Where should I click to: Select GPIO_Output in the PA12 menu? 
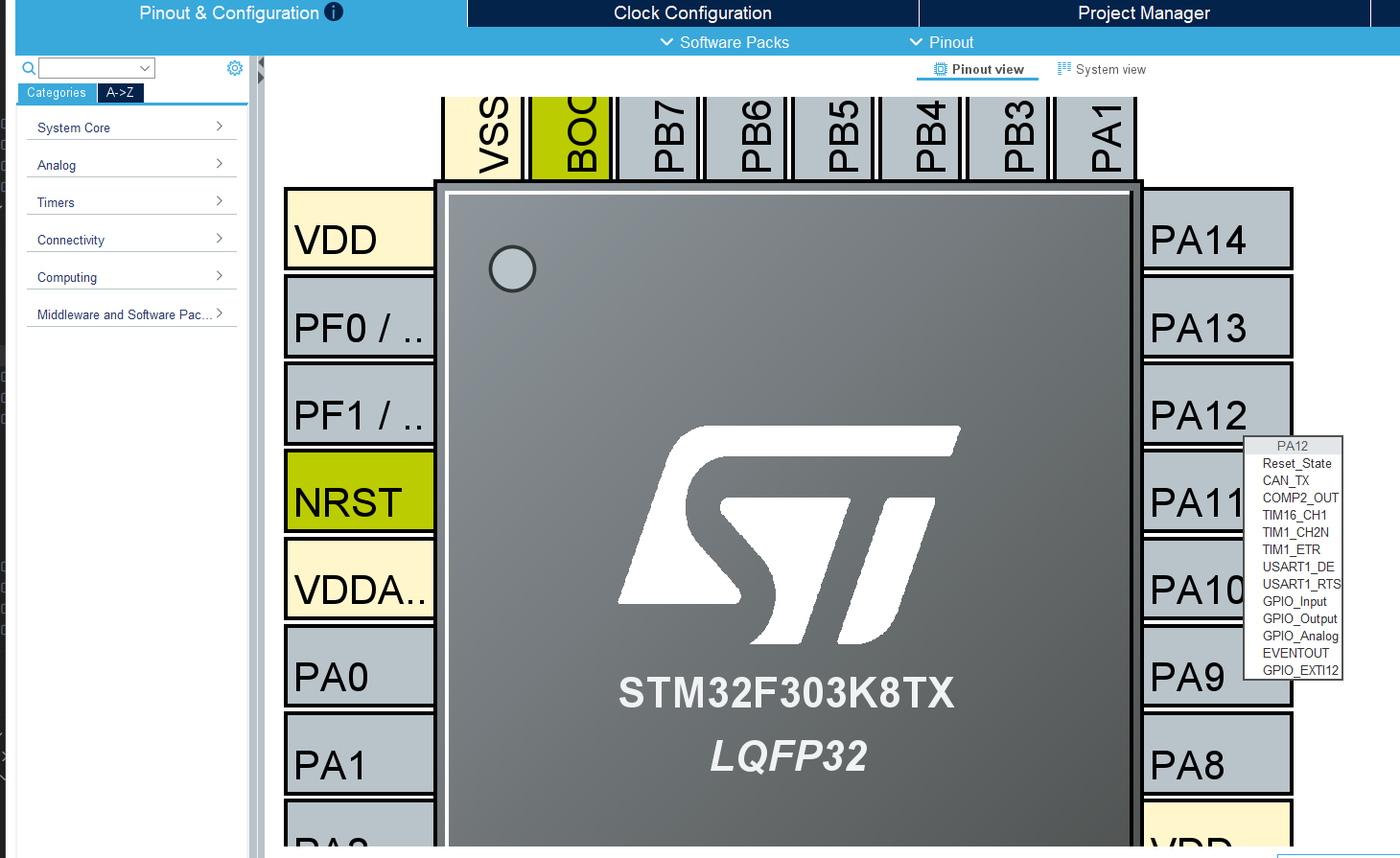coord(1299,618)
